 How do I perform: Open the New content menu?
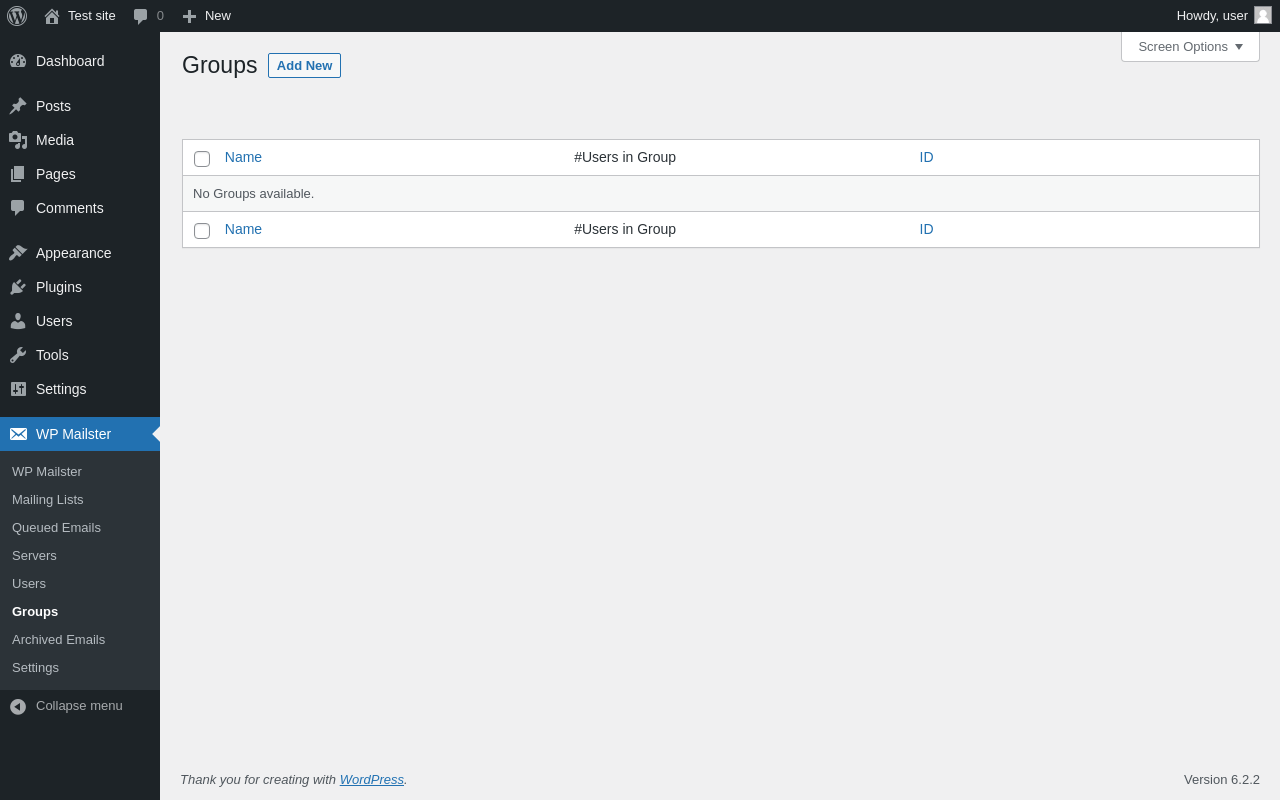point(206,16)
